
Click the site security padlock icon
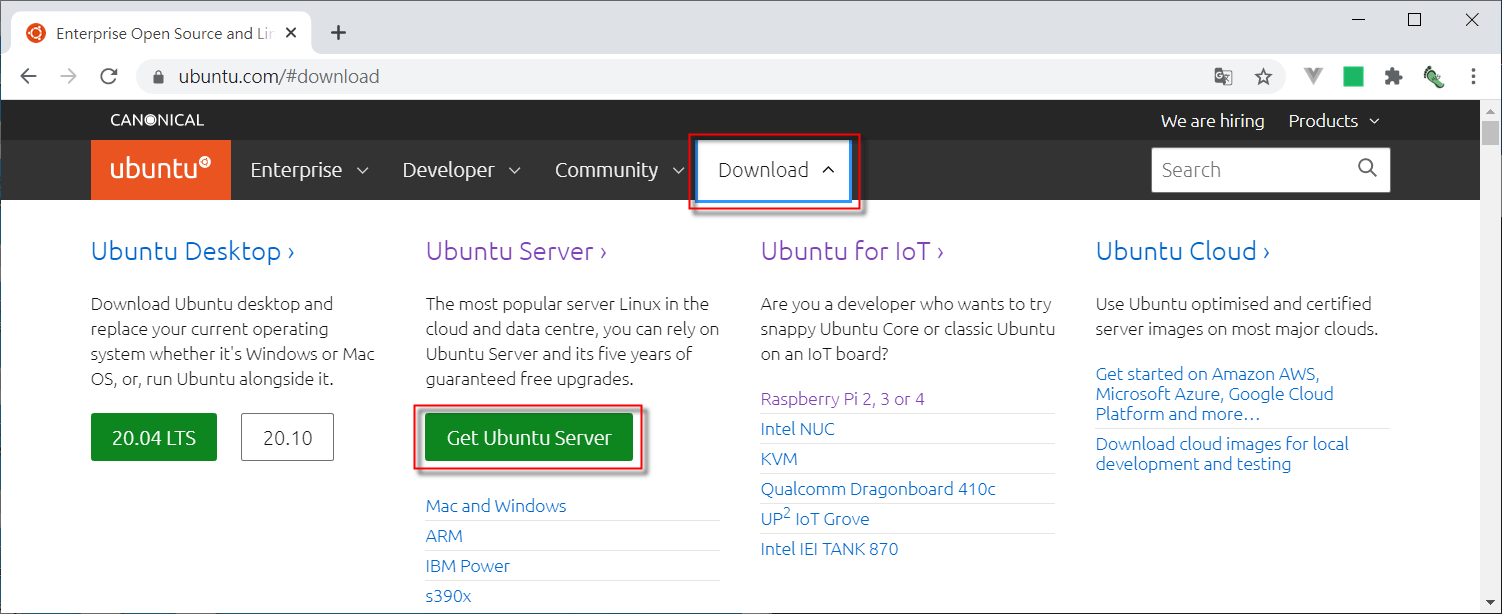157,75
